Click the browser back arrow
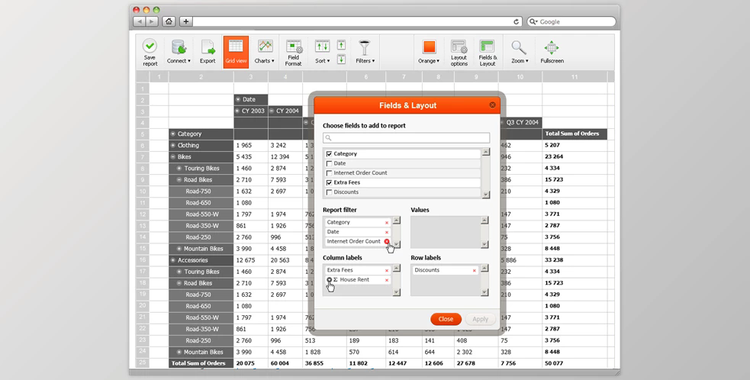Viewport: 750px width, 380px height. point(140,22)
